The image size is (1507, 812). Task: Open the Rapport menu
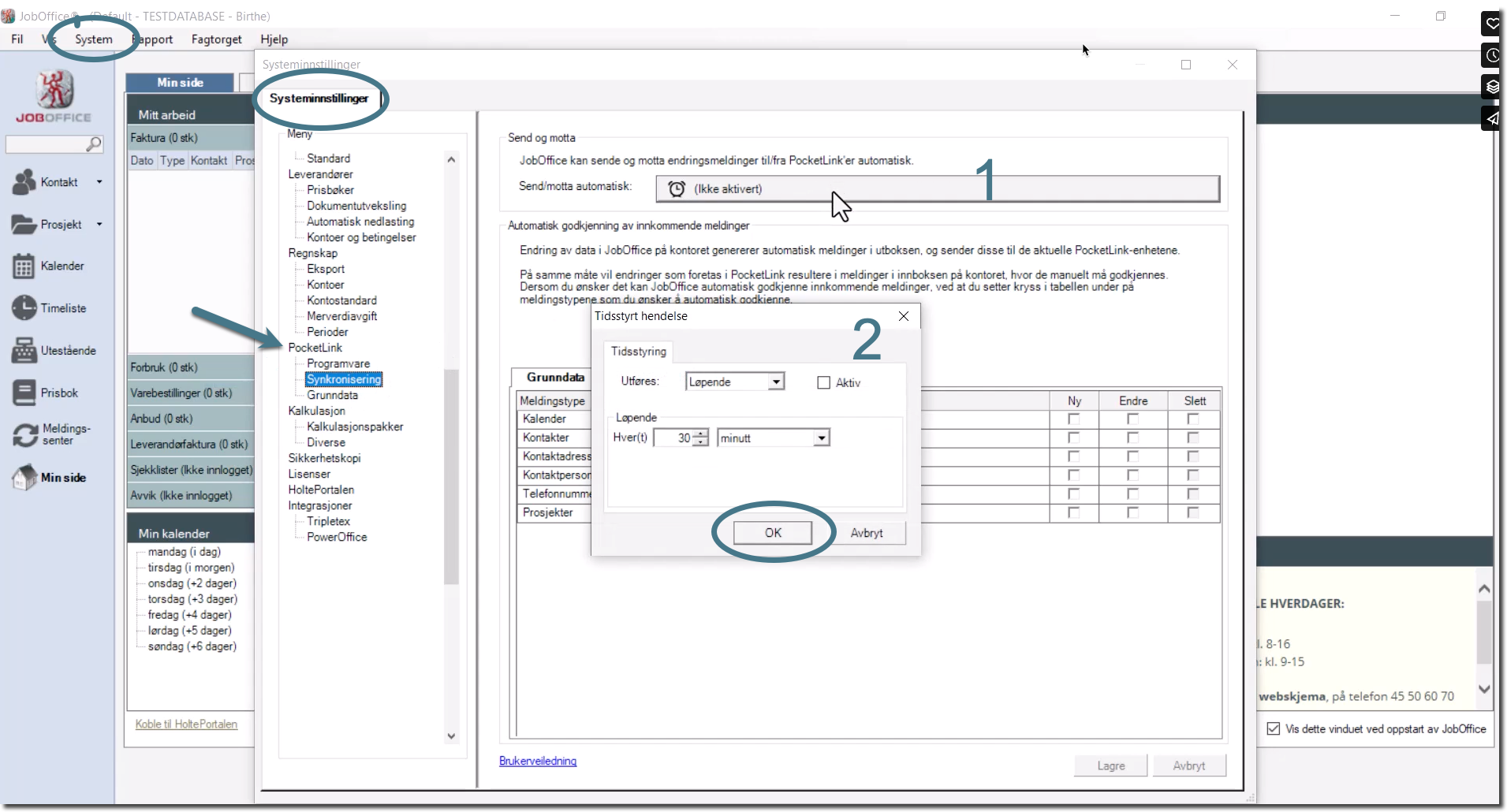pos(154,39)
